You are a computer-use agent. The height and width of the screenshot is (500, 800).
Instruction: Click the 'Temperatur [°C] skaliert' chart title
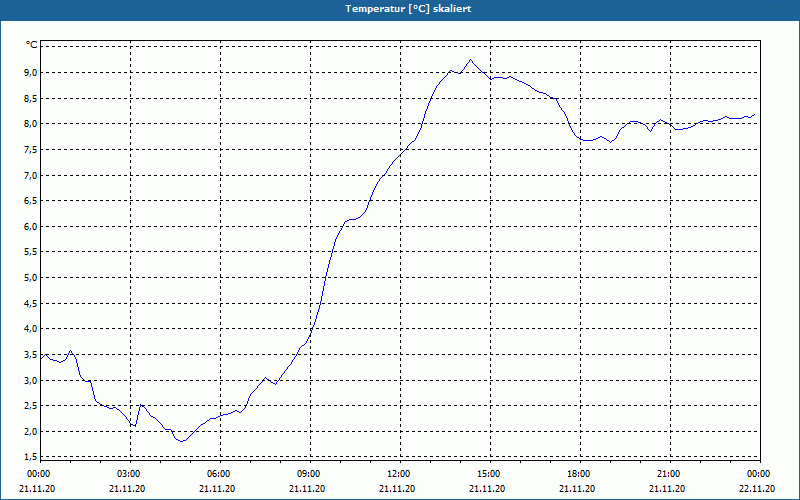pyautogui.click(x=408, y=9)
